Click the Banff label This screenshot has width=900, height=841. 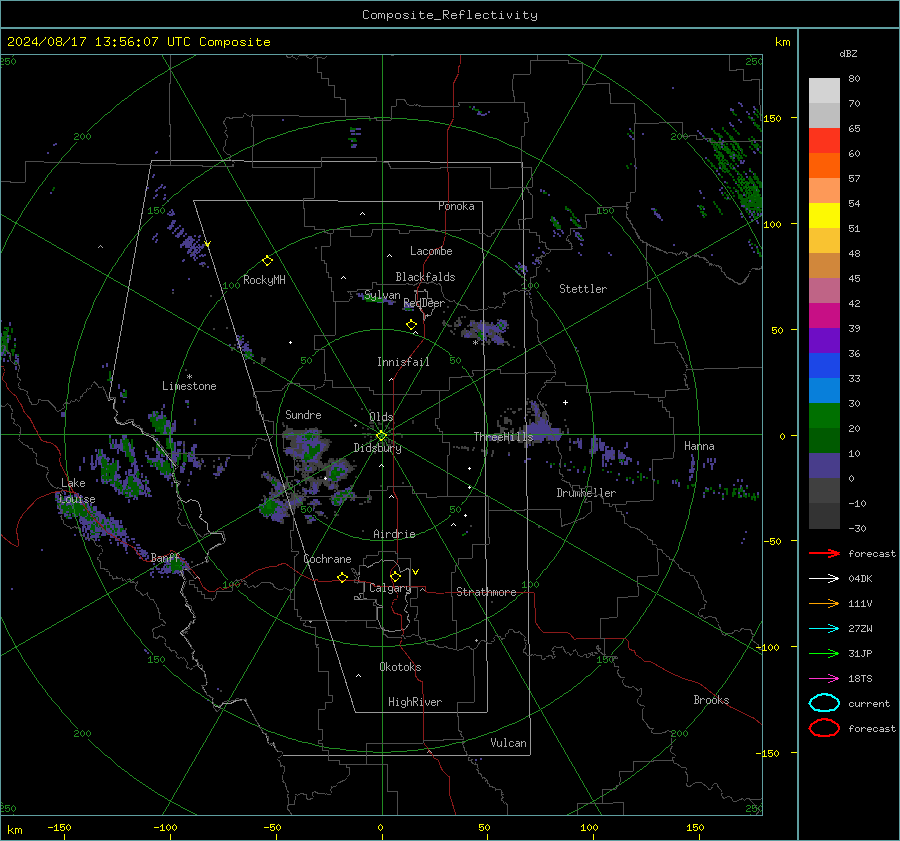165,558
